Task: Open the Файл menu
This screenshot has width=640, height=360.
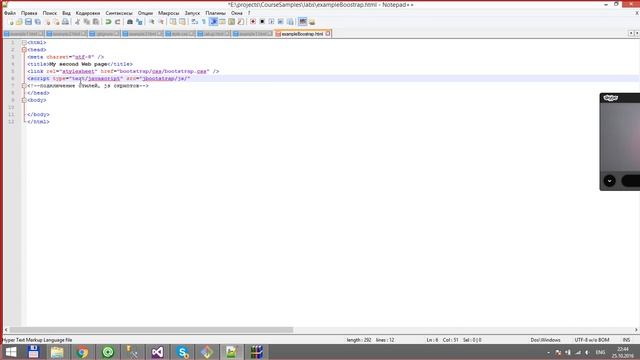Action: pyautogui.click(x=10, y=13)
